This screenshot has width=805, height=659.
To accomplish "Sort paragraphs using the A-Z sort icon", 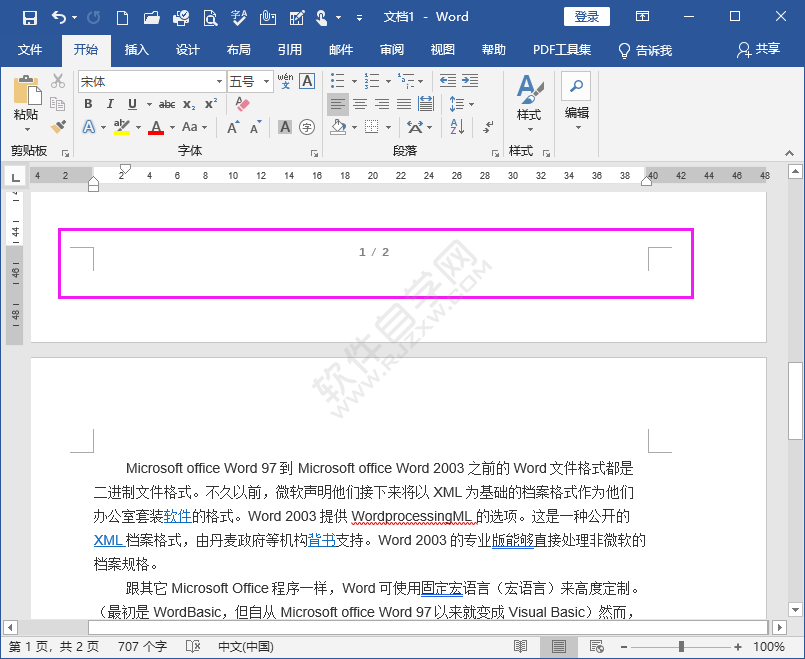I will click(454, 127).
